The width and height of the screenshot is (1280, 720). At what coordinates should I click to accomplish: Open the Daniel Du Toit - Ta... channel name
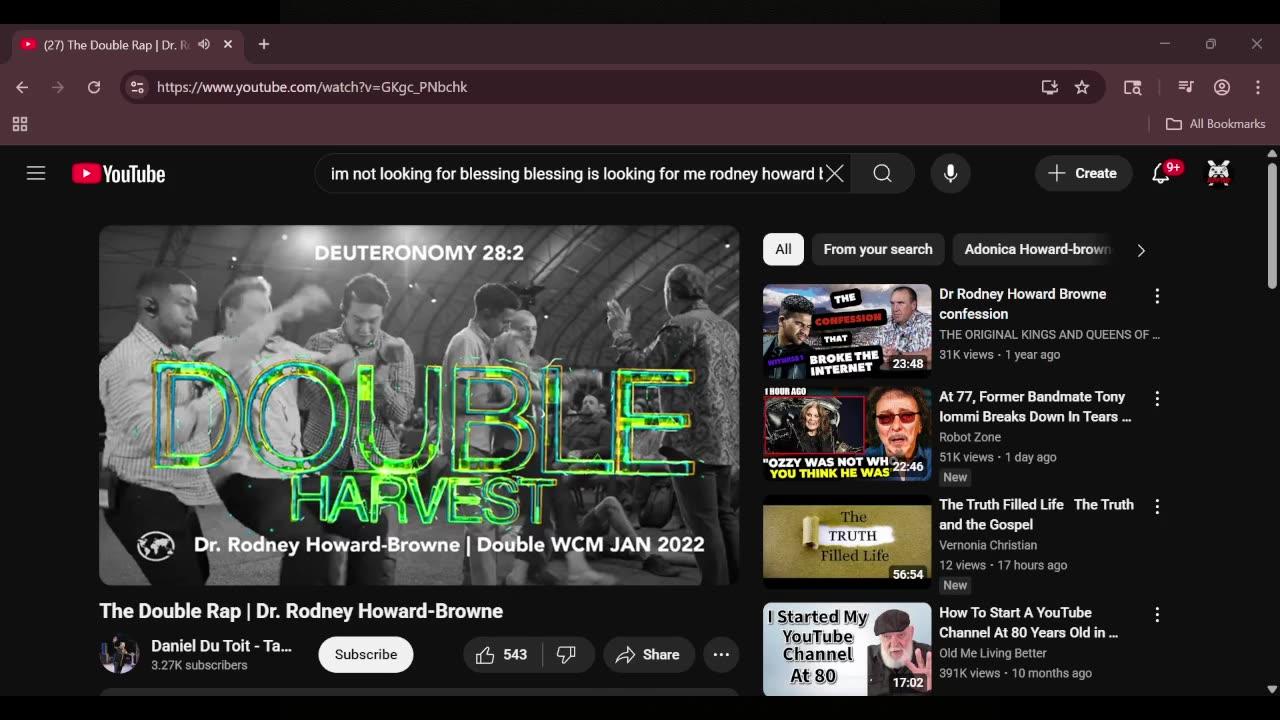click(221, 646)
